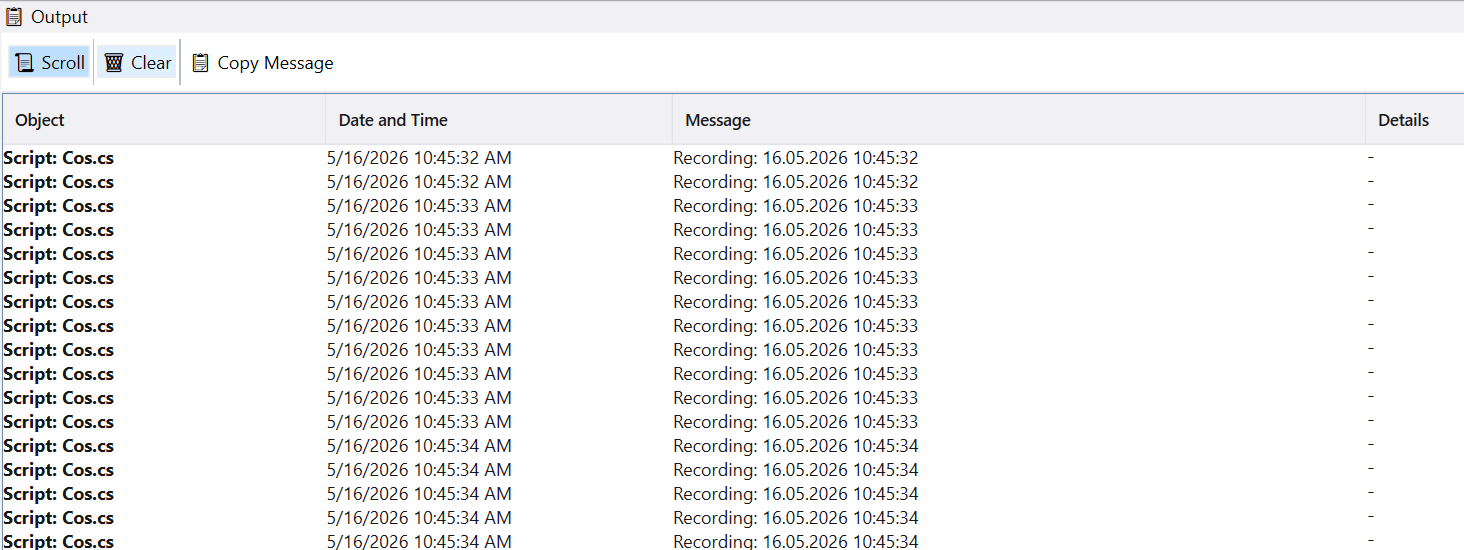The image size is (1464, 550).
Task: Sort by the Object column header
Action: [164, 120]
